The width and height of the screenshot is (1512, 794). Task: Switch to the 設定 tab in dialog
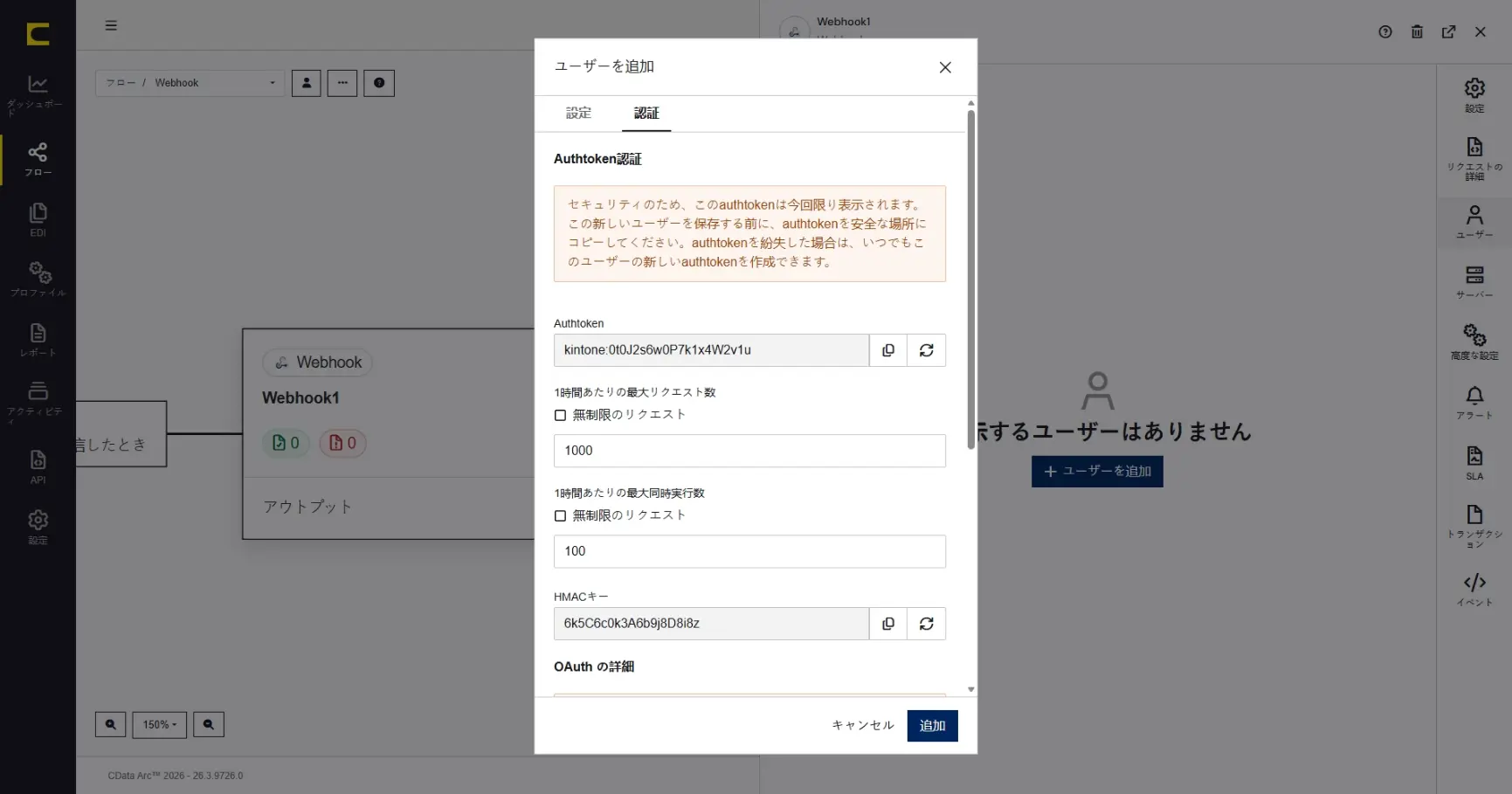click(x=578, y=113)
